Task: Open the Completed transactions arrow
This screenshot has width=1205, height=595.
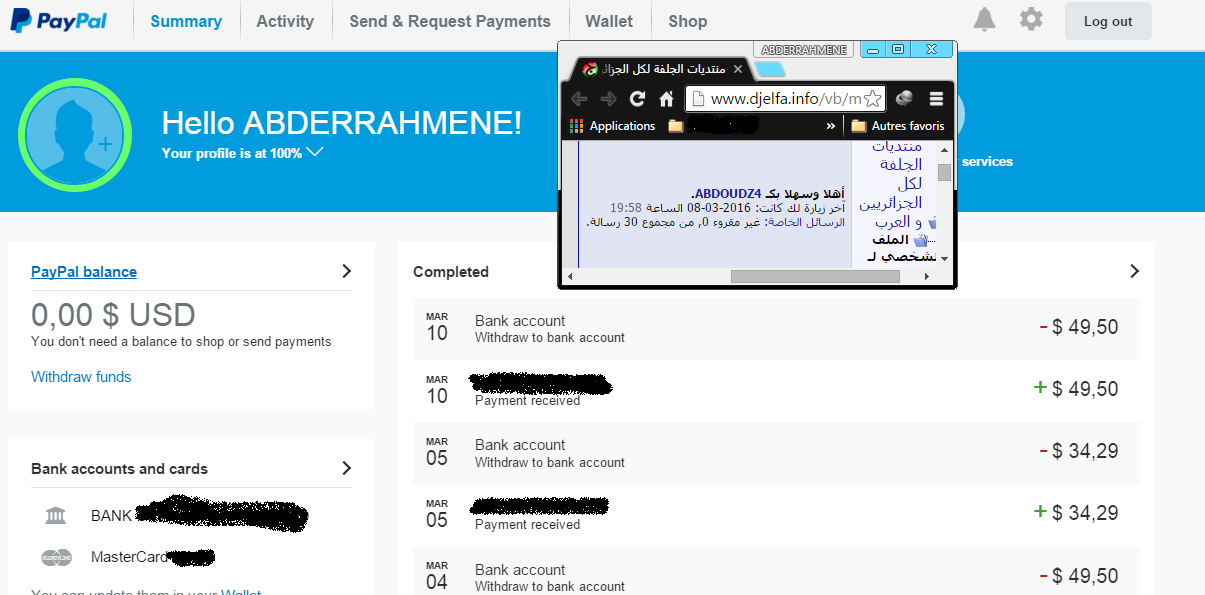Action: coord(1134,271)
